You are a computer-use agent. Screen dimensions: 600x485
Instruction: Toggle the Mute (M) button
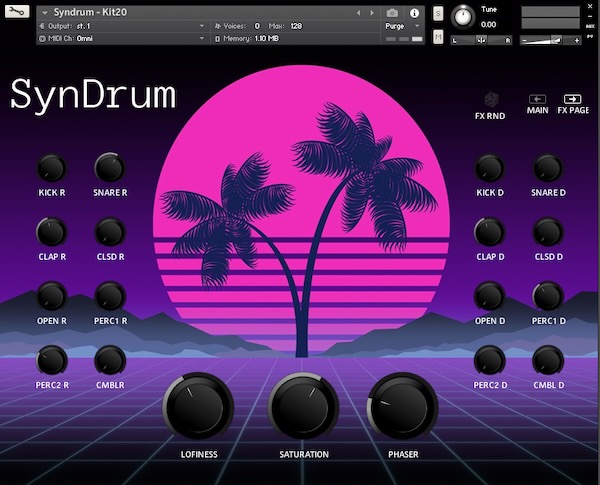point(438,37)
